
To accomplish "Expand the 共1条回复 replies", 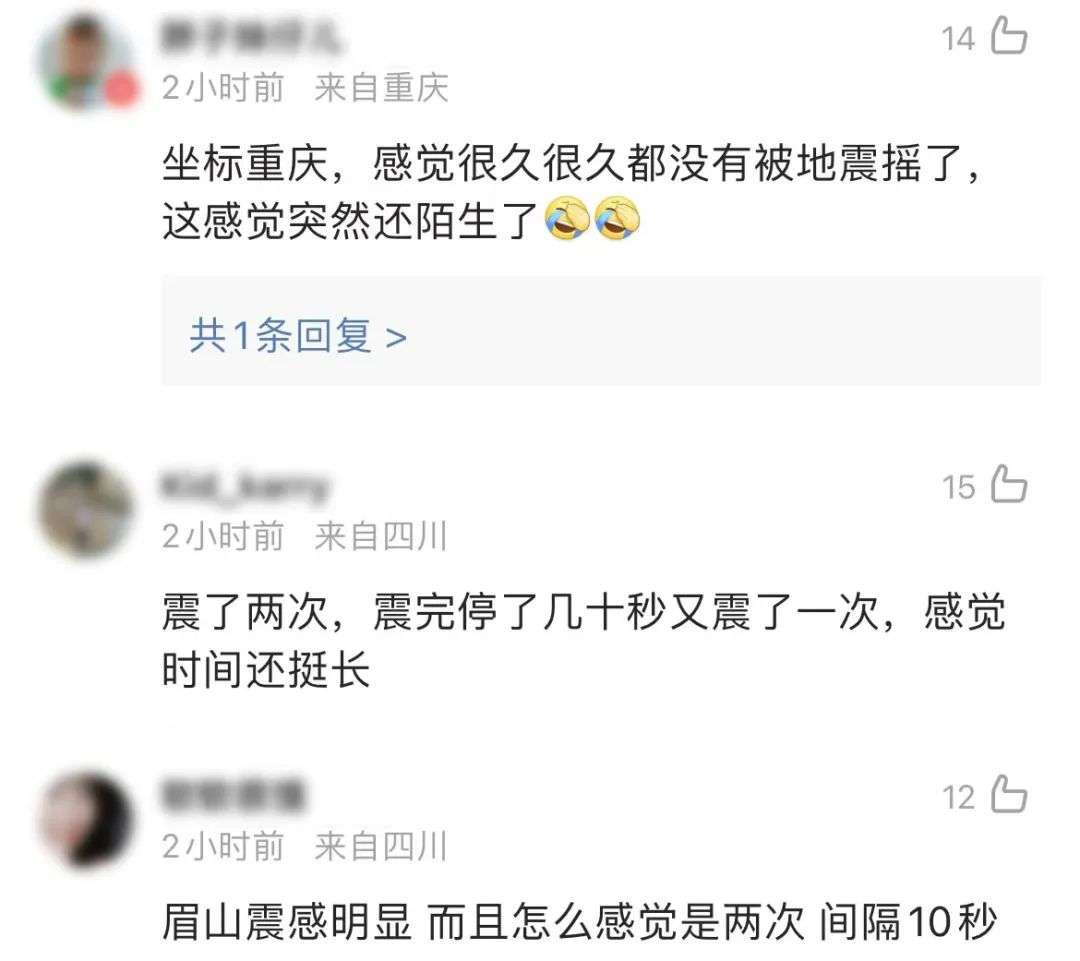I will pos(298,337).
